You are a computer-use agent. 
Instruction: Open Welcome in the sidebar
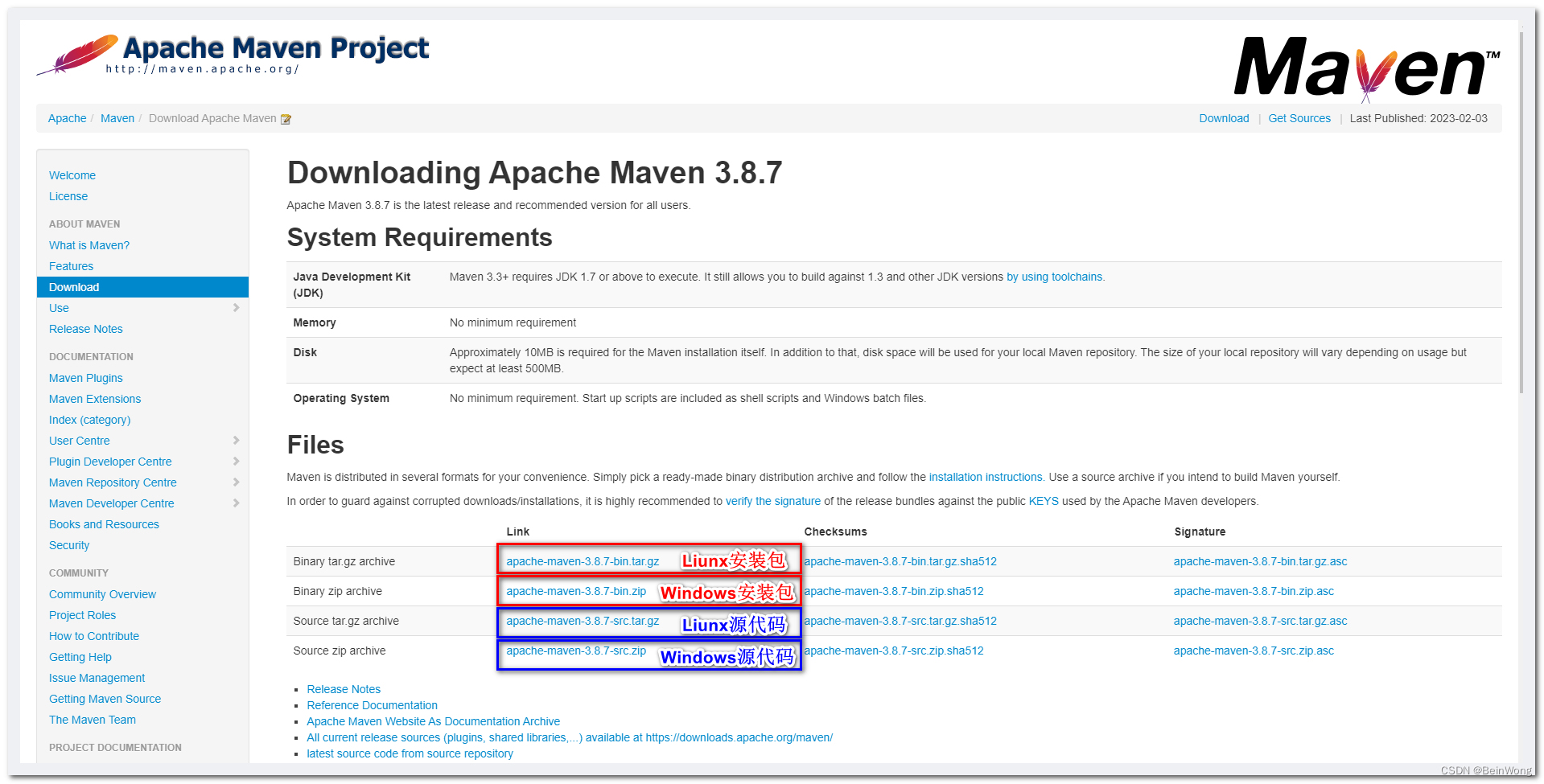[72, 175]
